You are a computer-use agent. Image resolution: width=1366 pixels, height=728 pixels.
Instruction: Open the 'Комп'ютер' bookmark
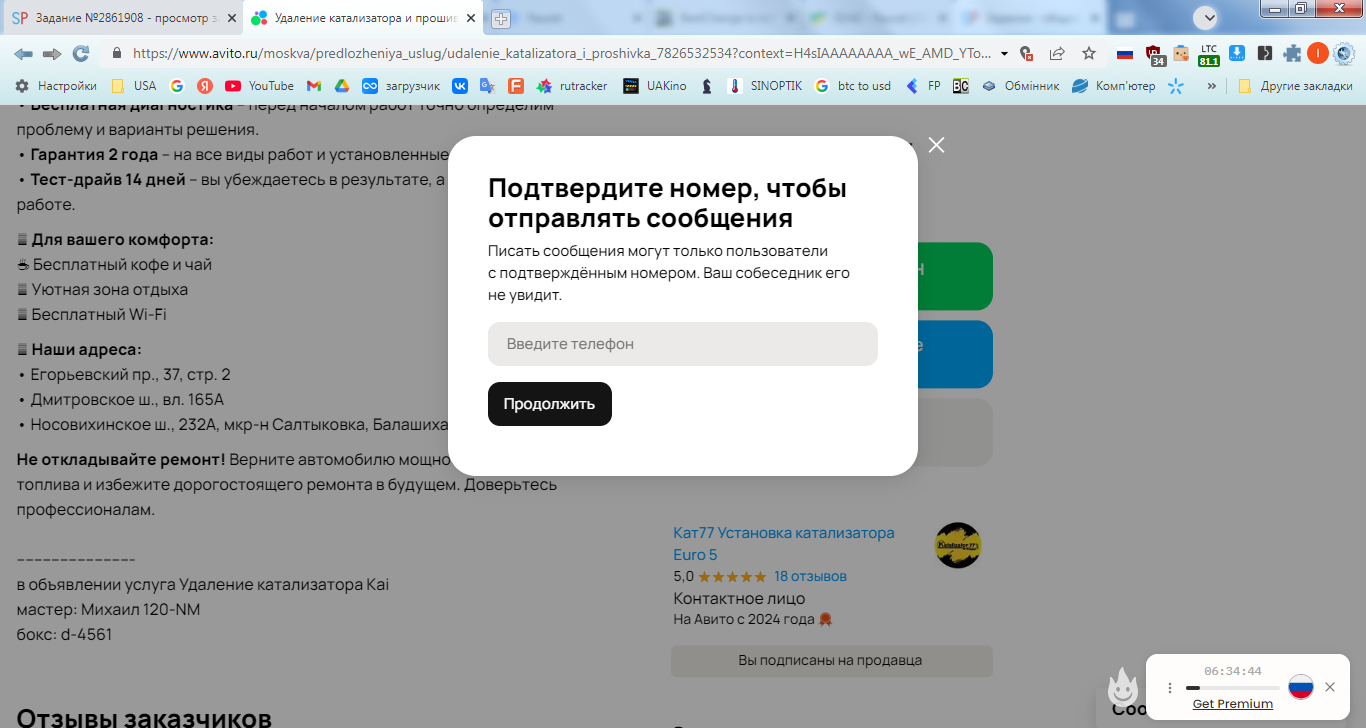pyautogui.click(x=1113, y=86)
